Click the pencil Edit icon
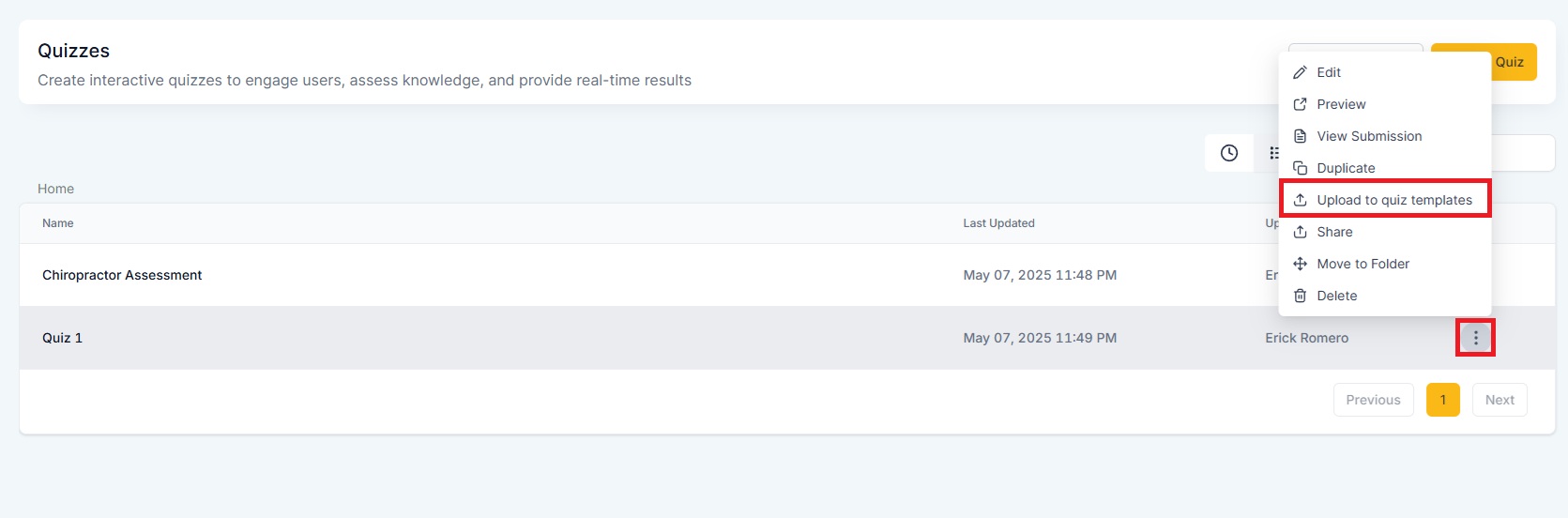This screenshot has width=1568, height=518. pos(1300,72)
